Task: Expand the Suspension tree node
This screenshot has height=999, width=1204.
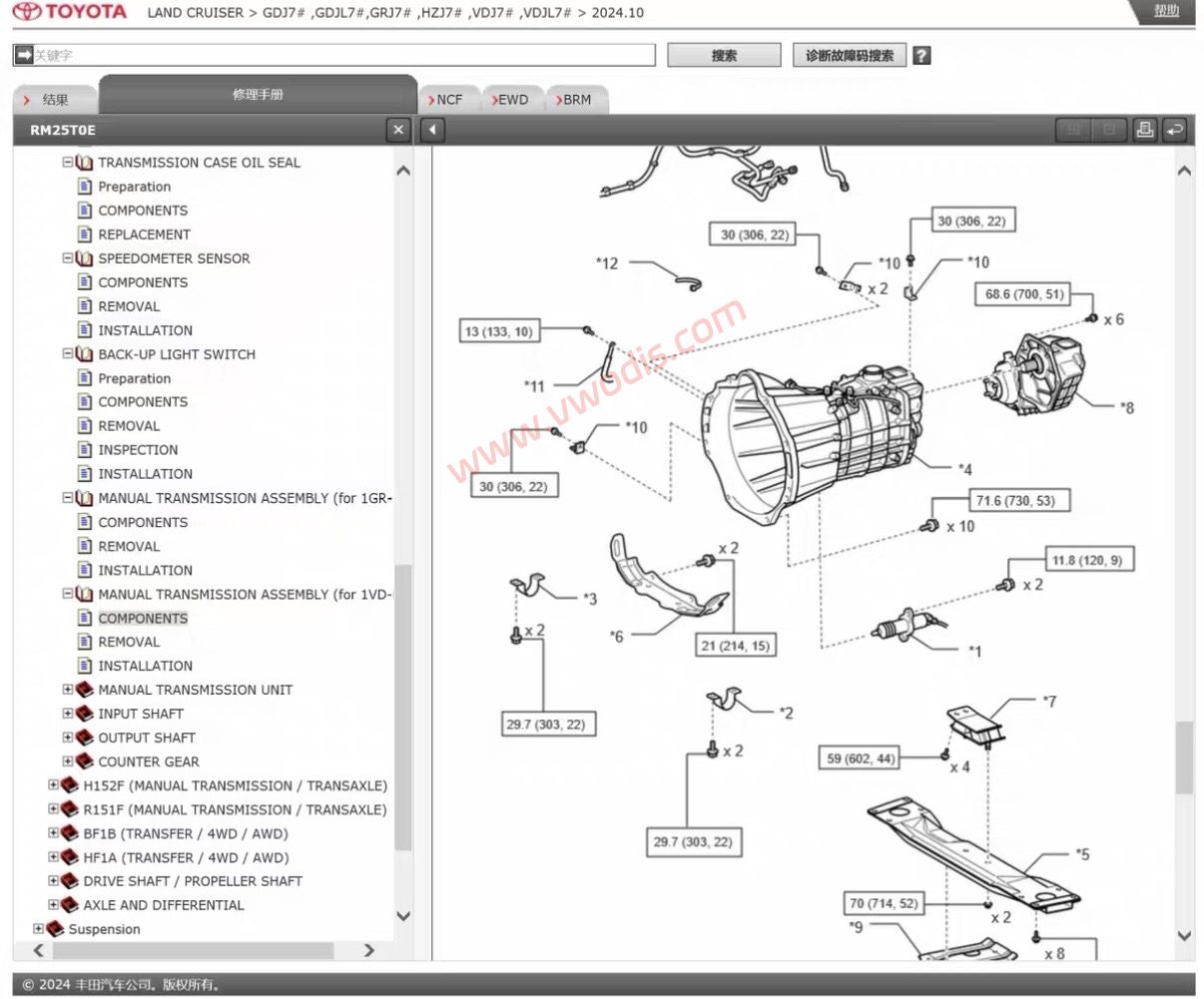Action: (38, 928)
